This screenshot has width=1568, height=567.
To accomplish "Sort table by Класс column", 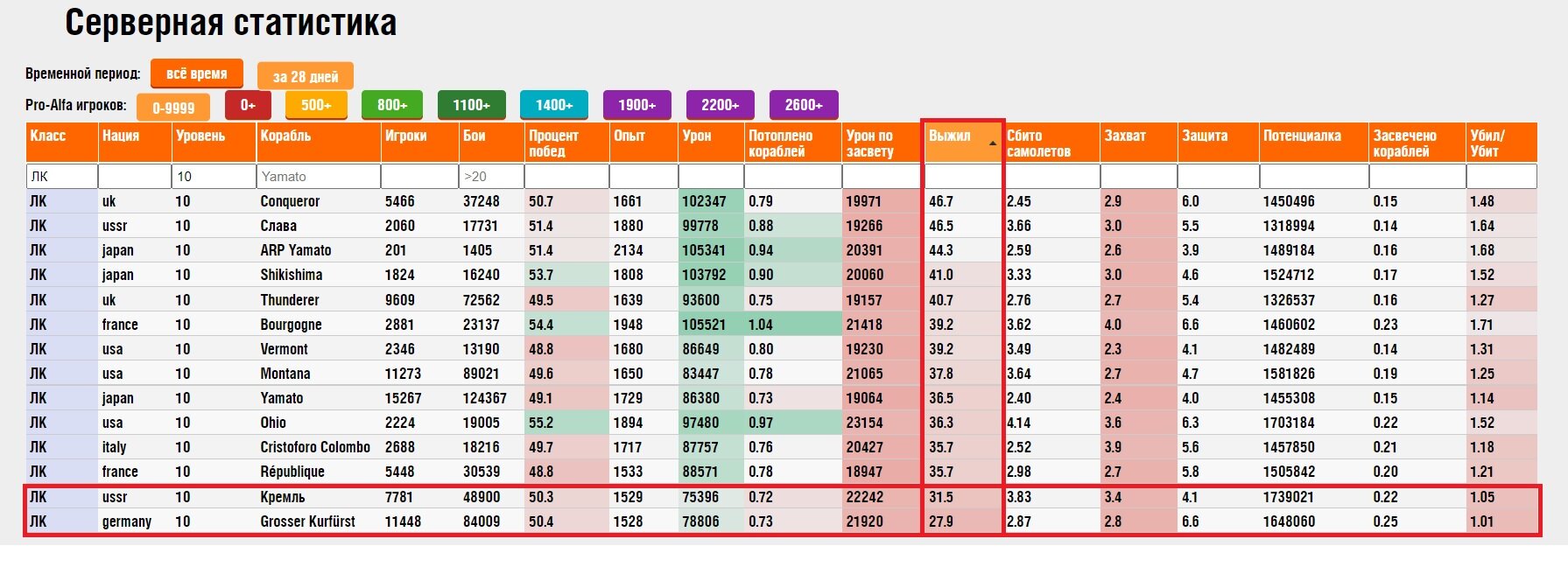I will [61, 143].
